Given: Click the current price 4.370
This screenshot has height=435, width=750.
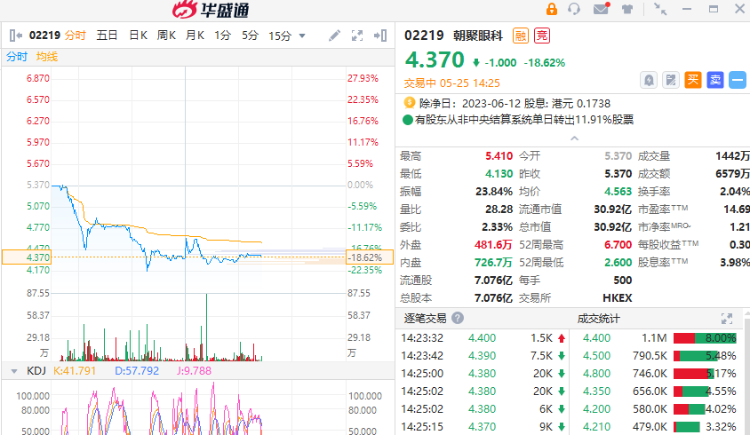Looking at the screenshot, I should (x=434, y=60).
